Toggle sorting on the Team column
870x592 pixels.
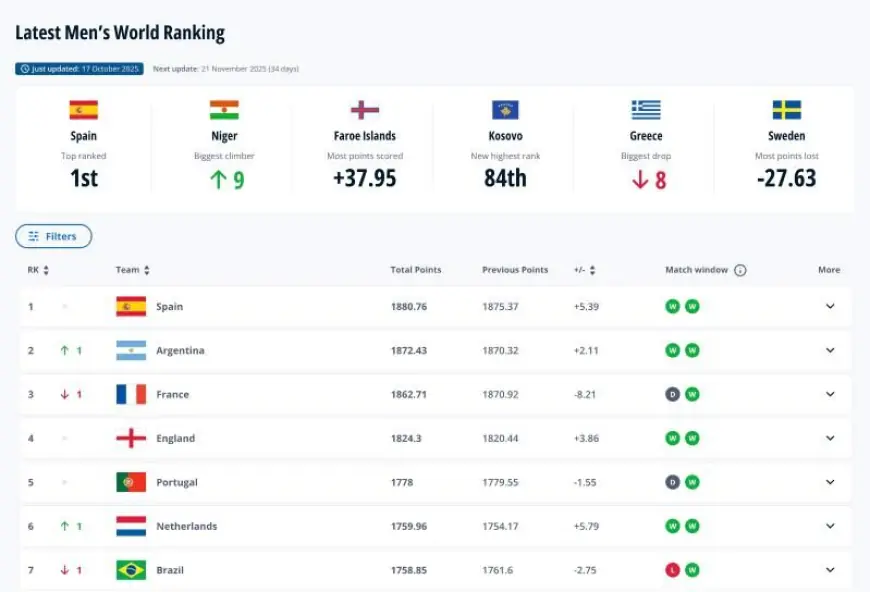tap(147, 270)
